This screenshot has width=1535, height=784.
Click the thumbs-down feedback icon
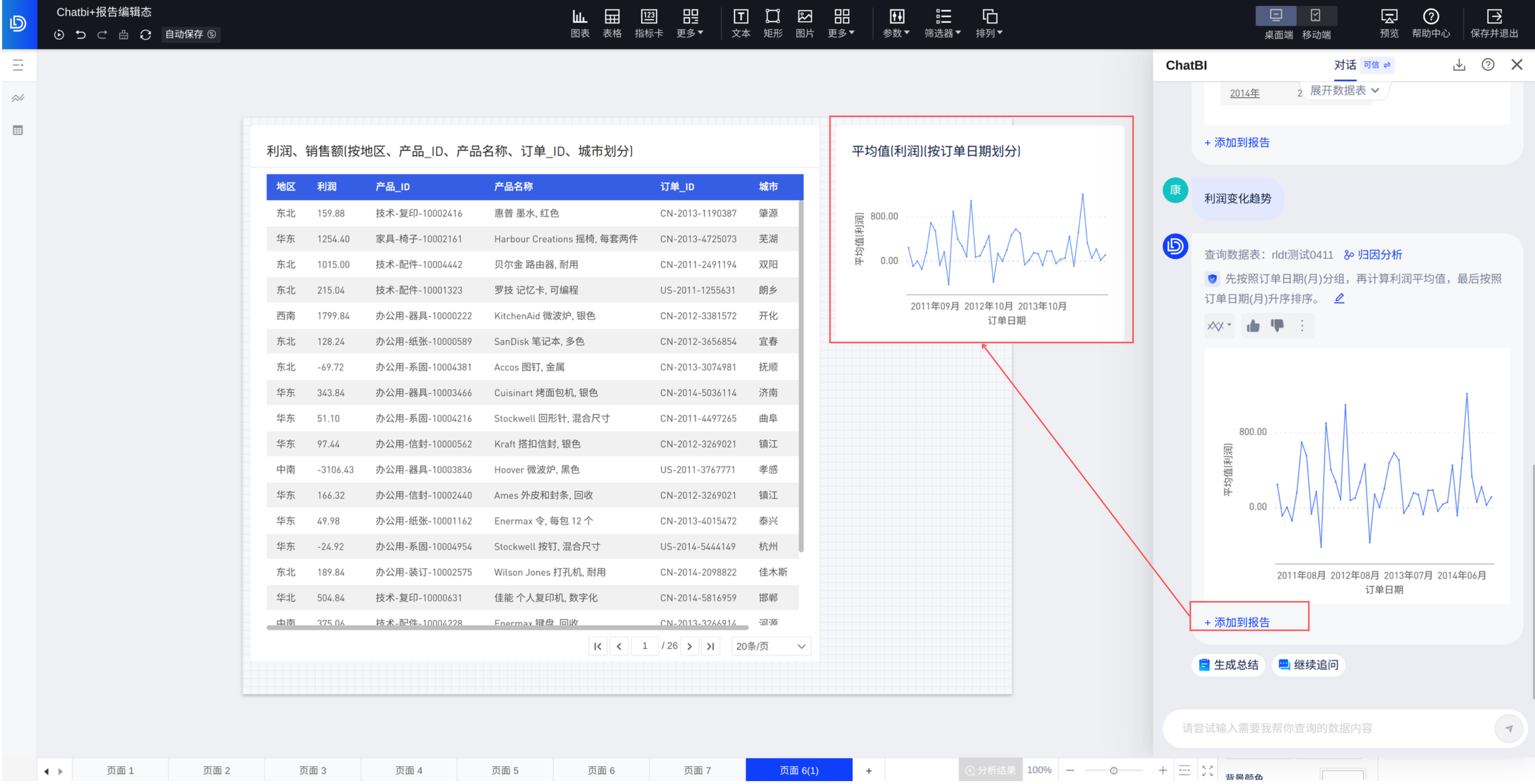pos(1277,326)
